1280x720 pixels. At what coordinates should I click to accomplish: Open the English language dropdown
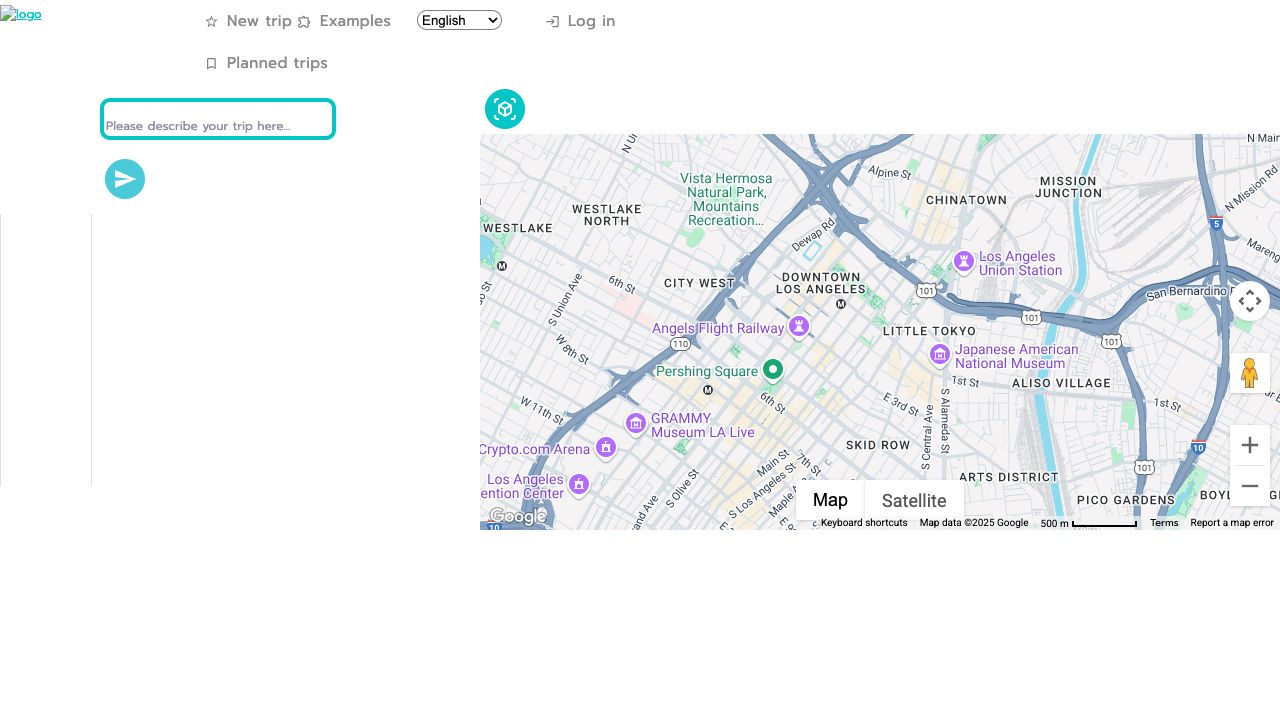coord(459,20)
